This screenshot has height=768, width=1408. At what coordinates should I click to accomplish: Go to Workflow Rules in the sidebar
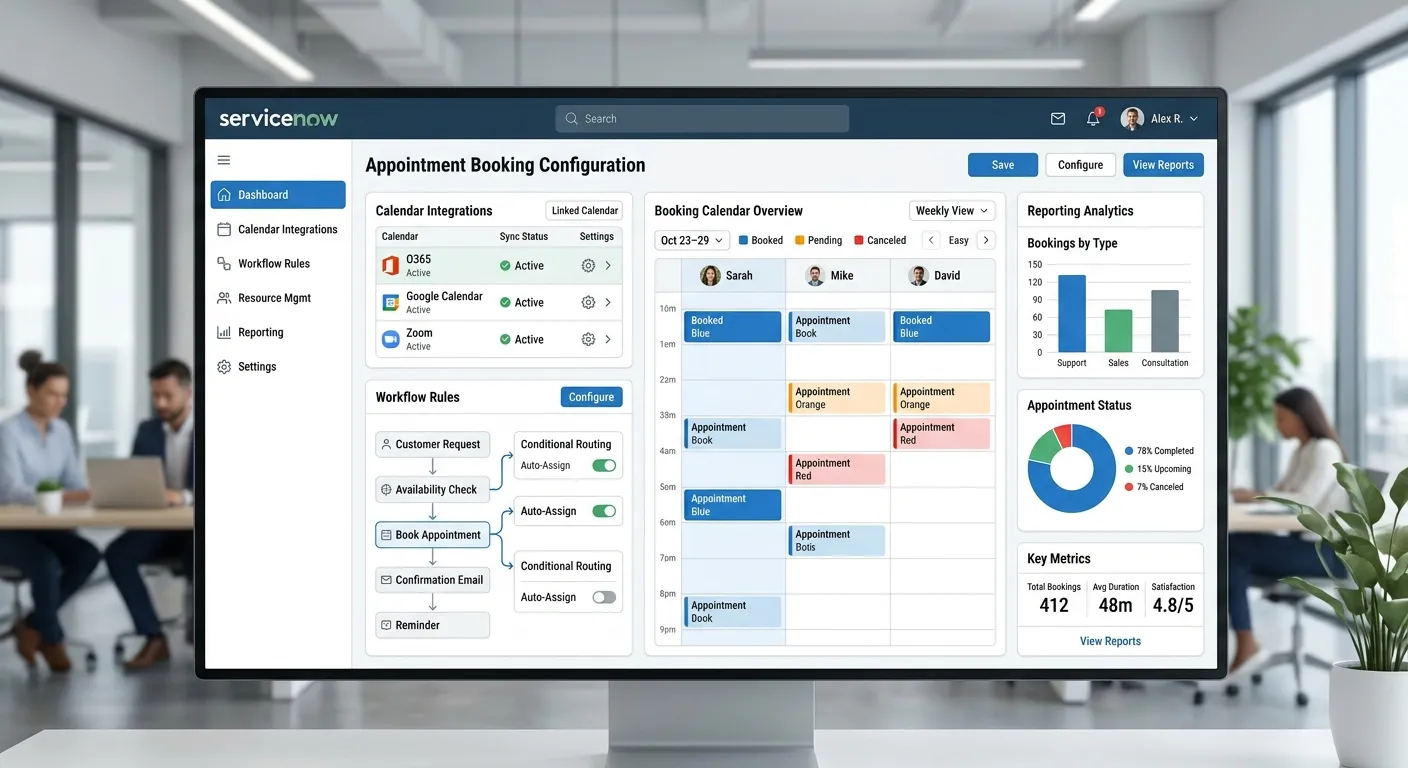click(x=278, y=264)
